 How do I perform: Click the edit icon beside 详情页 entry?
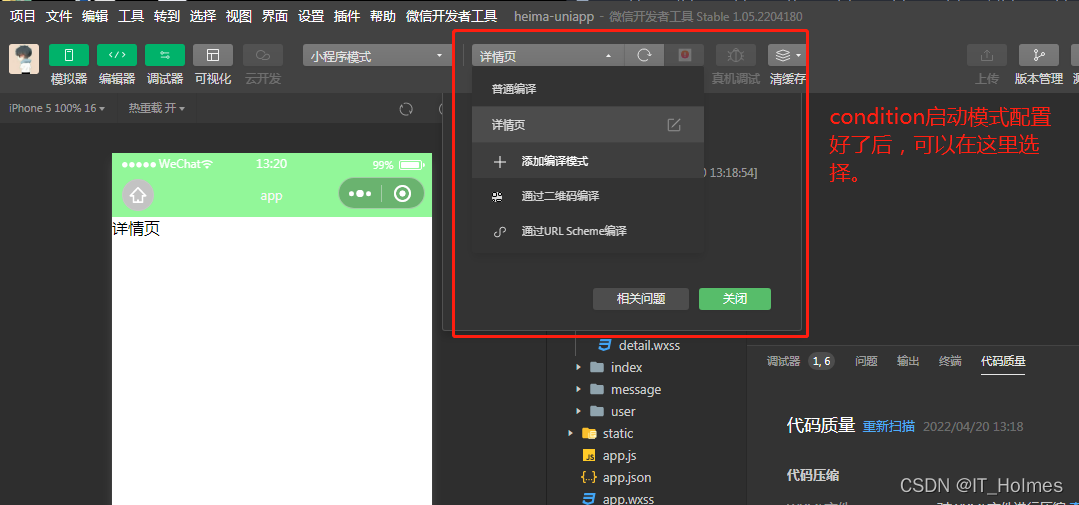click(674, 125)
